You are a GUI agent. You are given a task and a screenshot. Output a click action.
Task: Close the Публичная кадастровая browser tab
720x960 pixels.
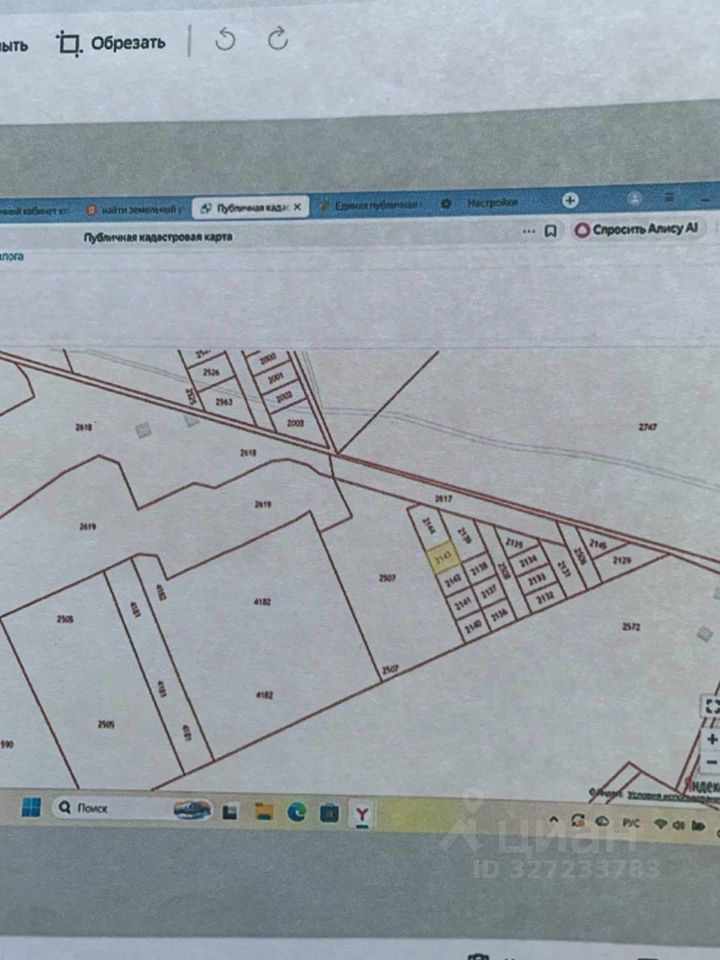[298, 207]
